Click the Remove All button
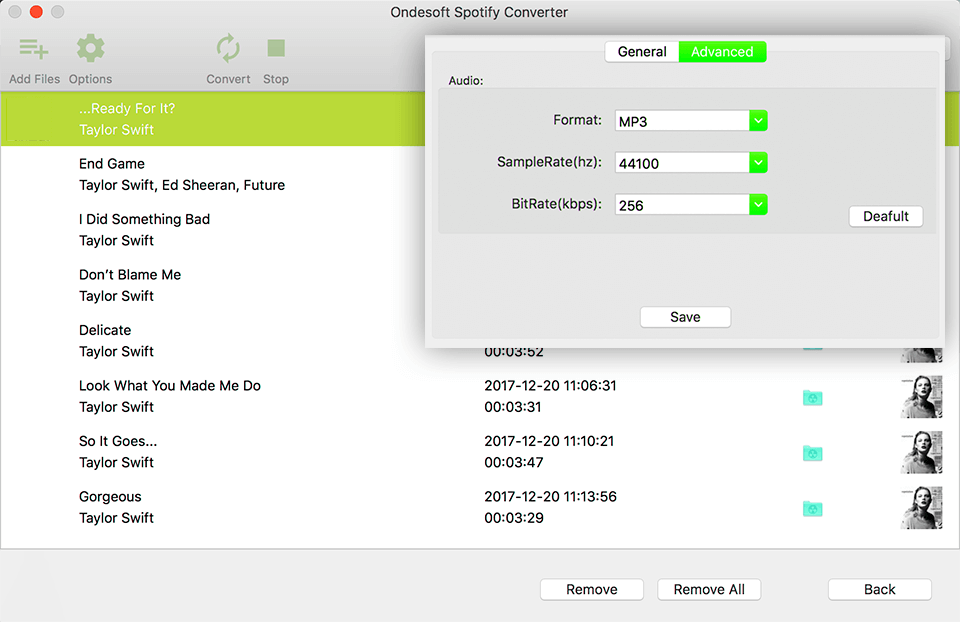The height and width of the screenshot is (622, 960). tap(709, 589)
